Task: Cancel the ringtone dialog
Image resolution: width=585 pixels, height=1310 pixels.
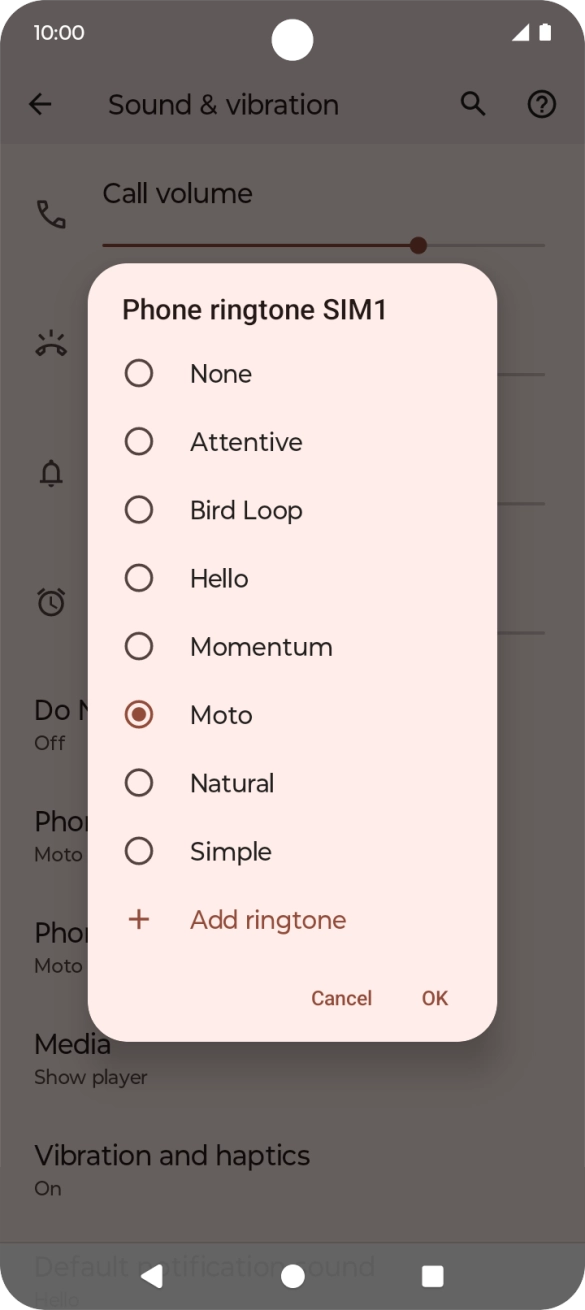Action: tap(341, 998)
